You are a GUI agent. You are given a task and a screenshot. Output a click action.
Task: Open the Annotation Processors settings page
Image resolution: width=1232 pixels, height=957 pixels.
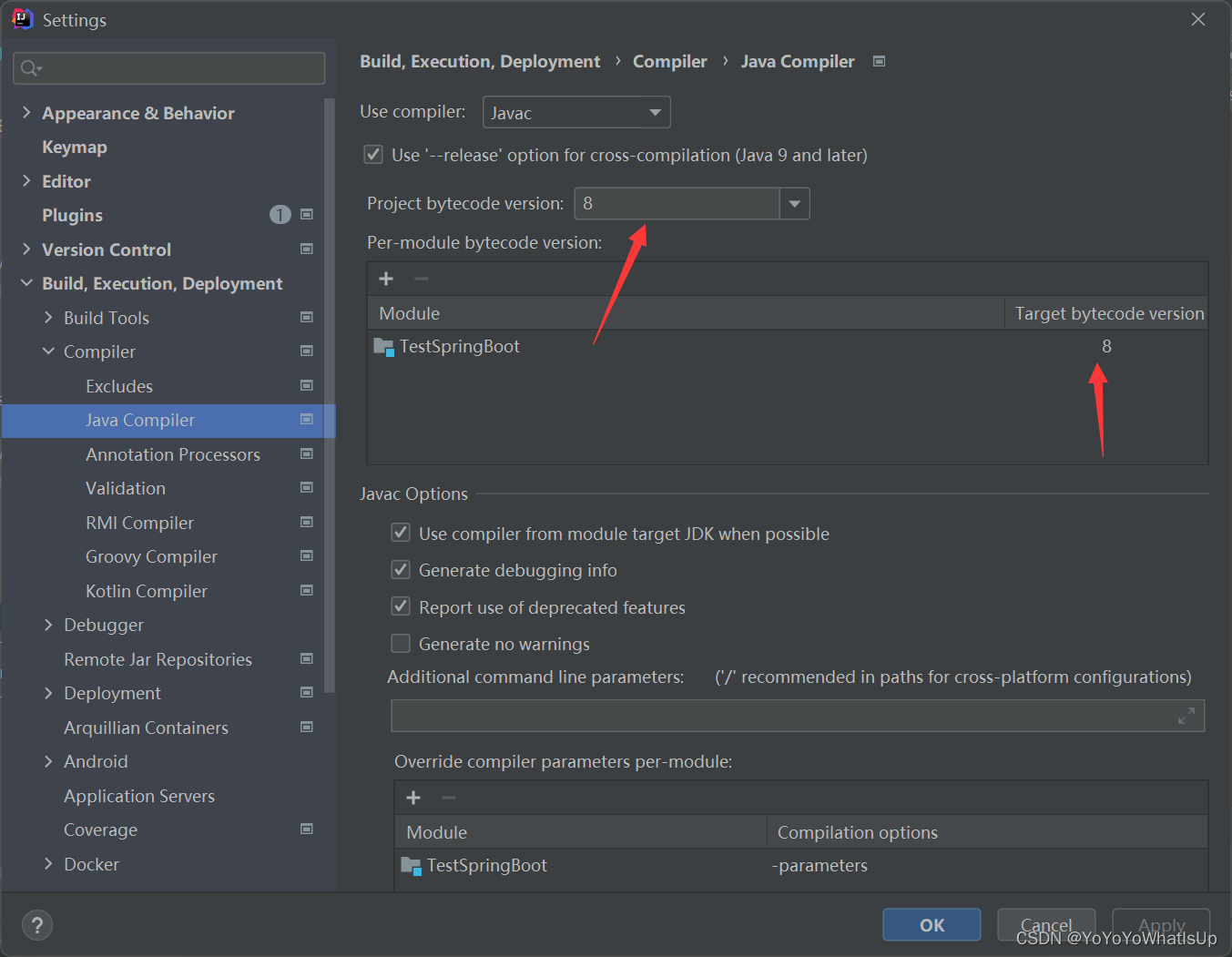(x=173, y=454)
